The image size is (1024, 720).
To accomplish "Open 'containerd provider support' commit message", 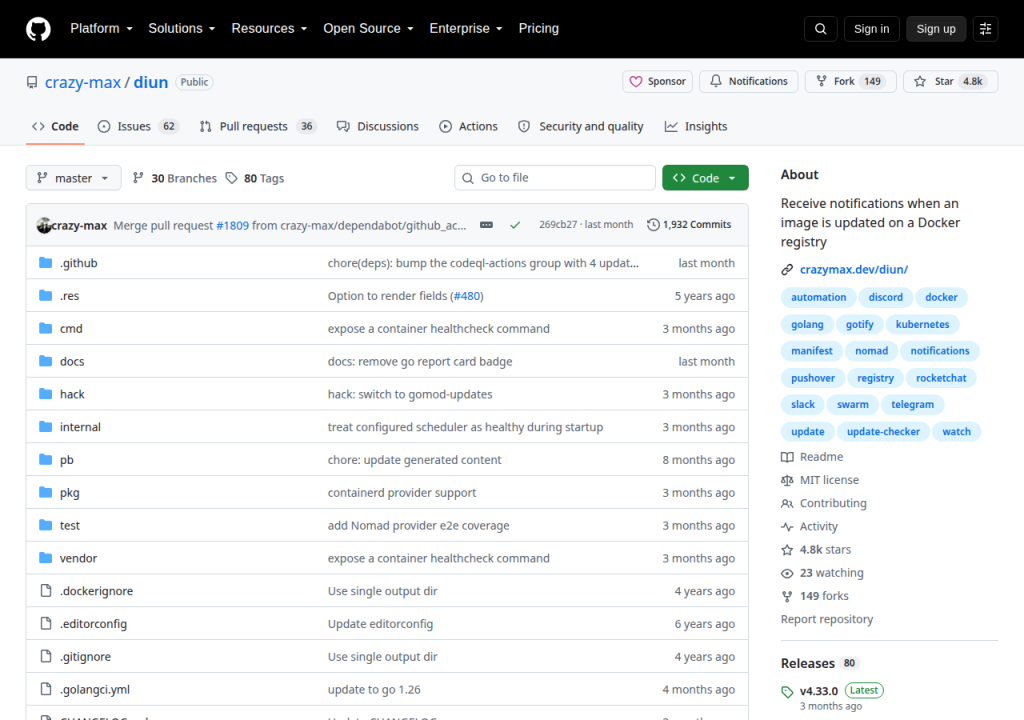I will pos(402,493).
